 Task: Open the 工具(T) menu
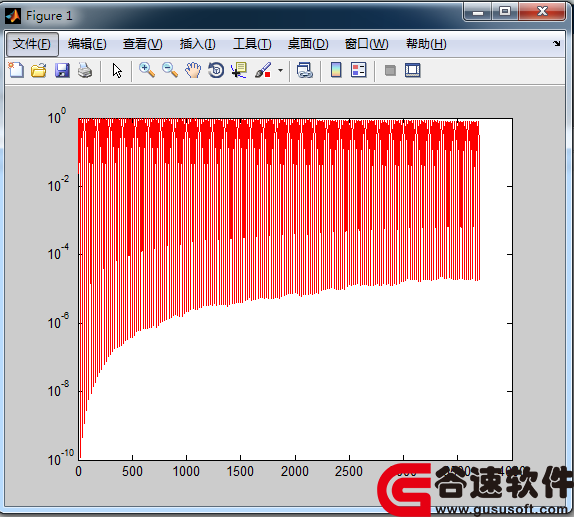252,44
